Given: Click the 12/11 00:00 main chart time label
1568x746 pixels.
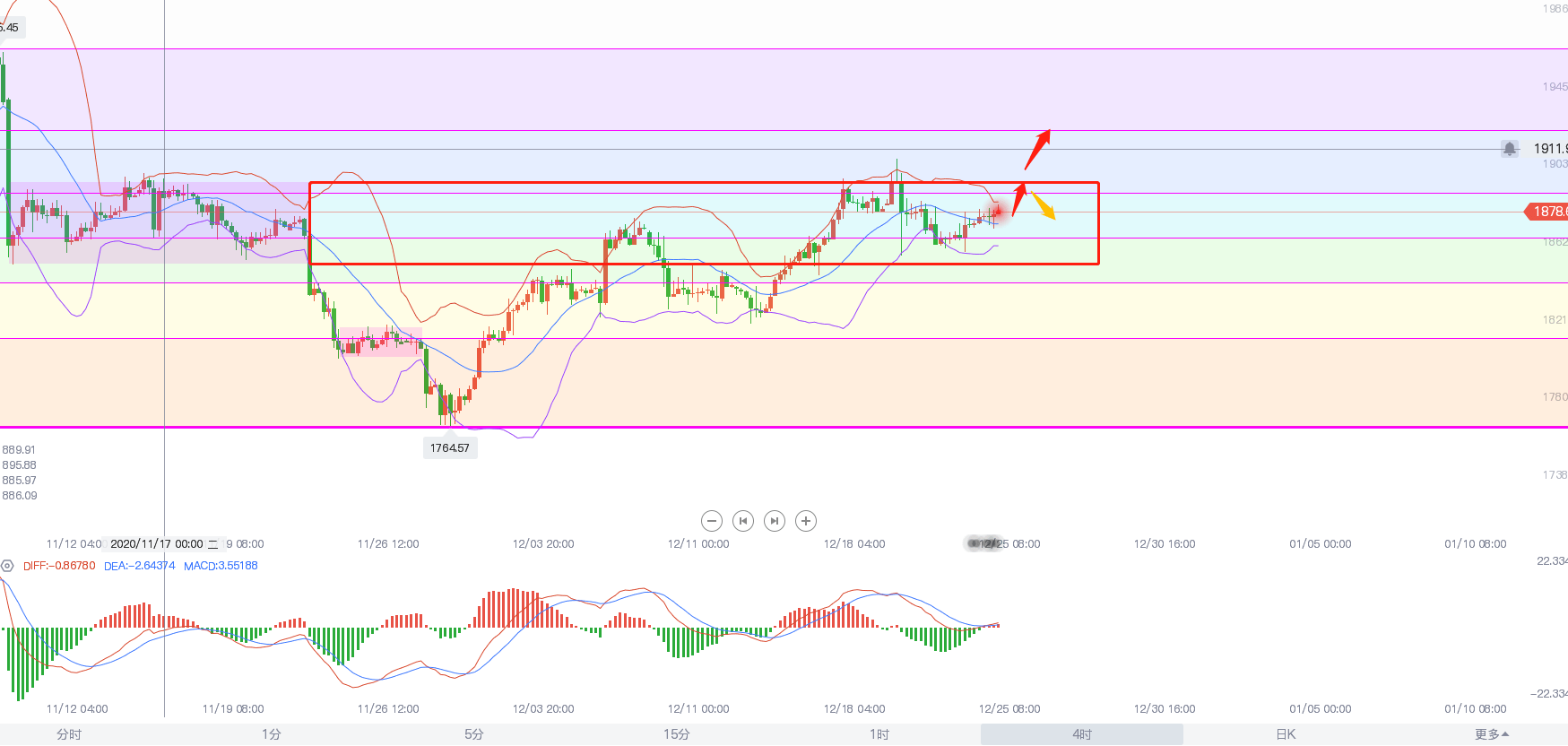Looking at the screenshot, I should [x=698, y=544].
